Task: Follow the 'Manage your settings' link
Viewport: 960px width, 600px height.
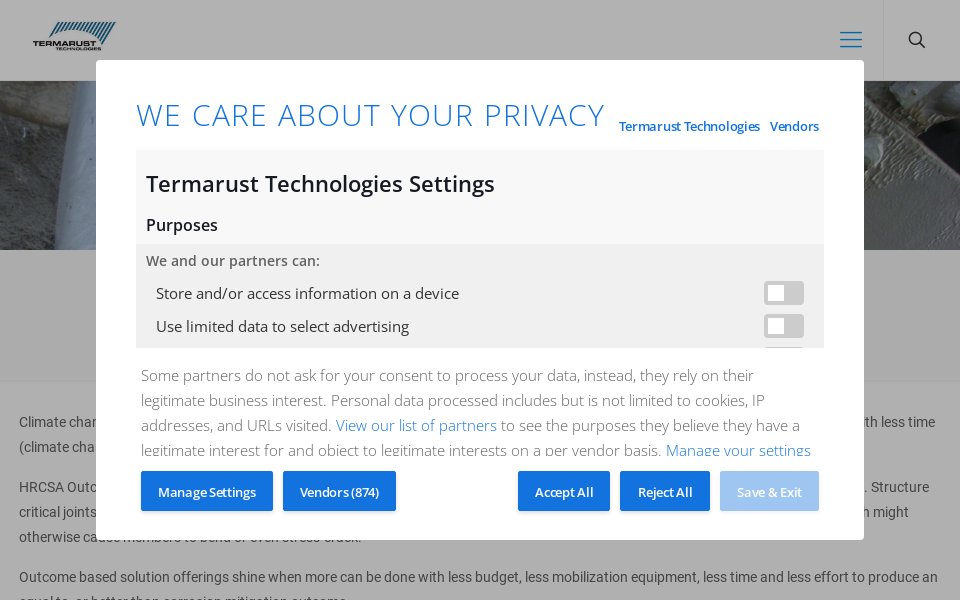Action: [x=738, y=451]
